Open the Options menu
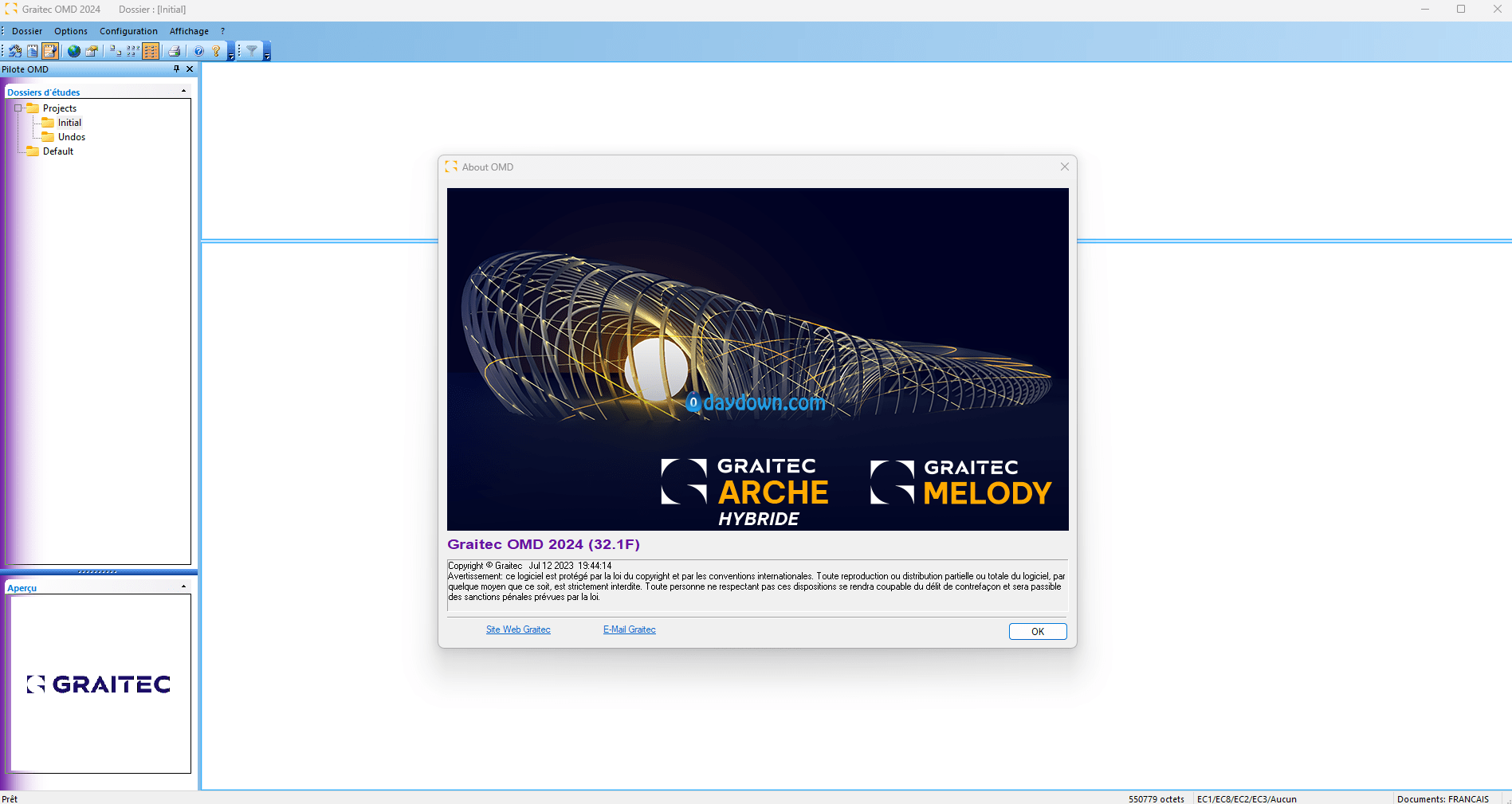The height and width of the screenshot is (804, 1512). [71, 31]
